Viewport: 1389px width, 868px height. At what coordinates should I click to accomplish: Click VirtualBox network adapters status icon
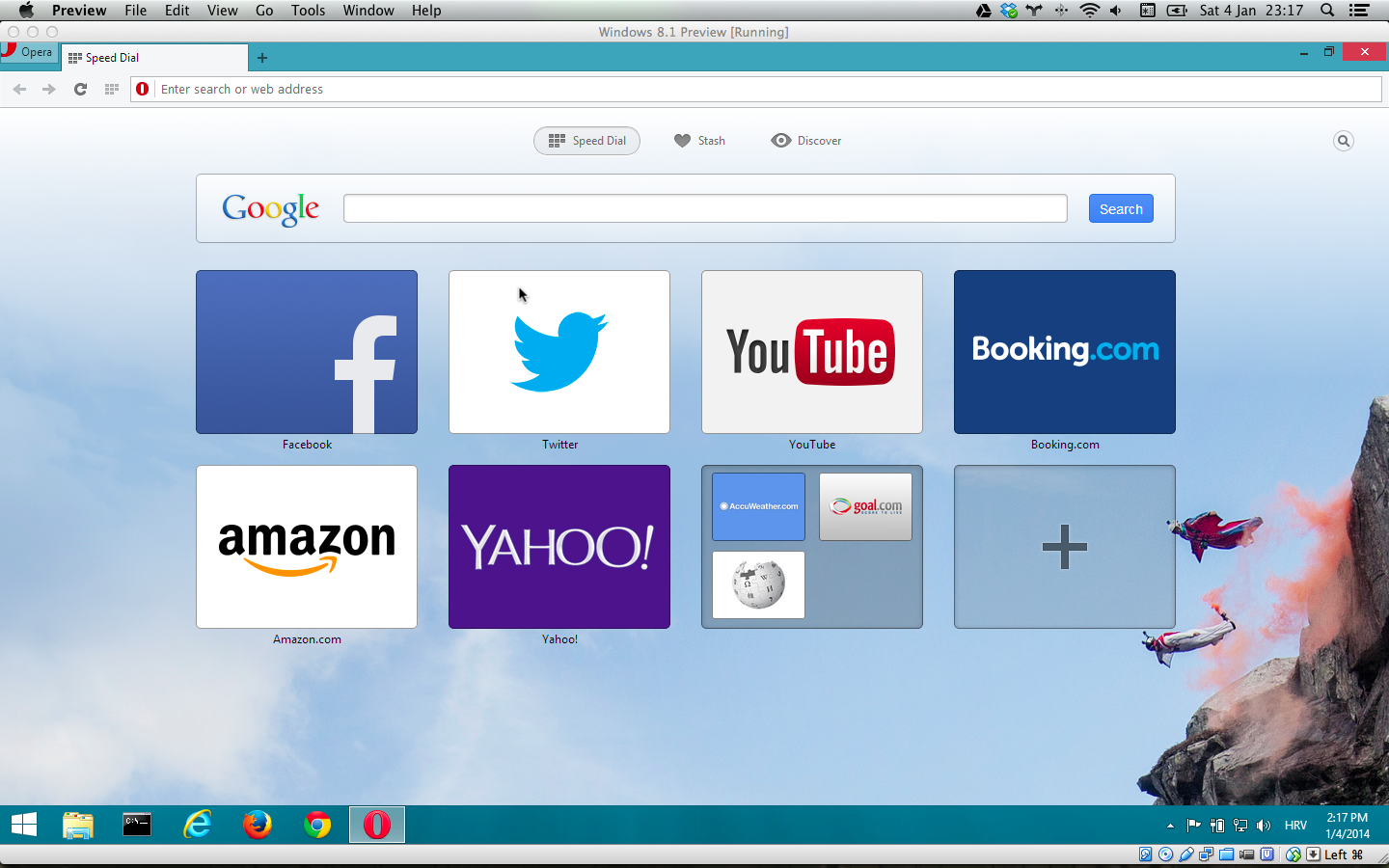pos(1207,854)
